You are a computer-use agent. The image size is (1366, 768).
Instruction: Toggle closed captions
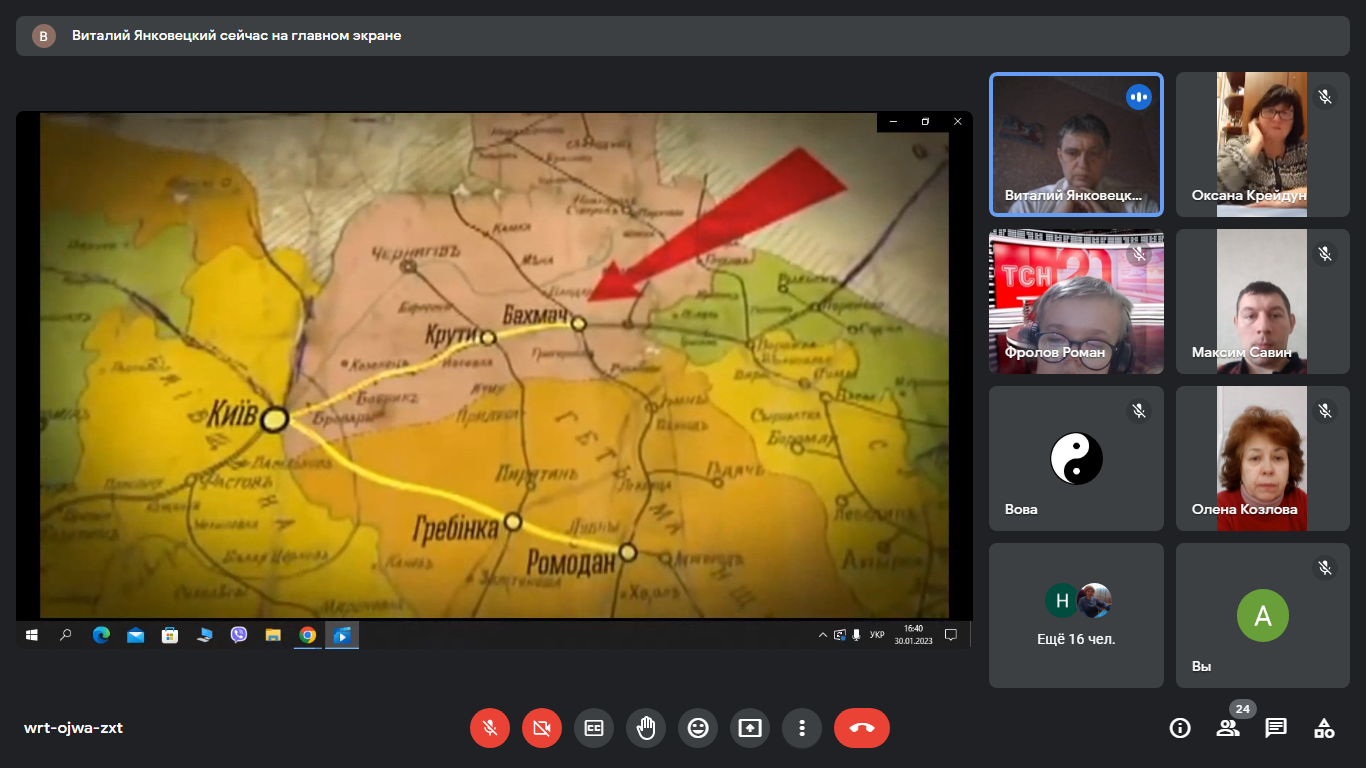594,728
